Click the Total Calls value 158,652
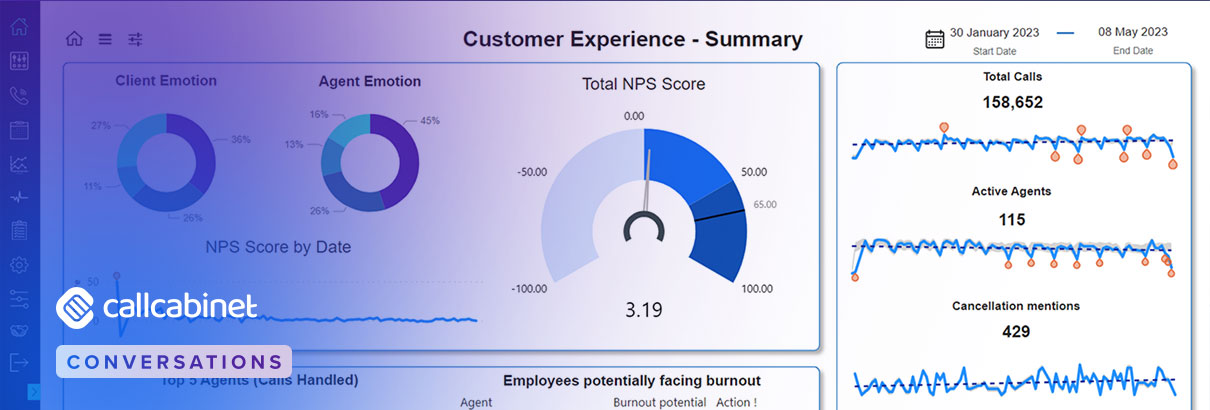 1012,102
